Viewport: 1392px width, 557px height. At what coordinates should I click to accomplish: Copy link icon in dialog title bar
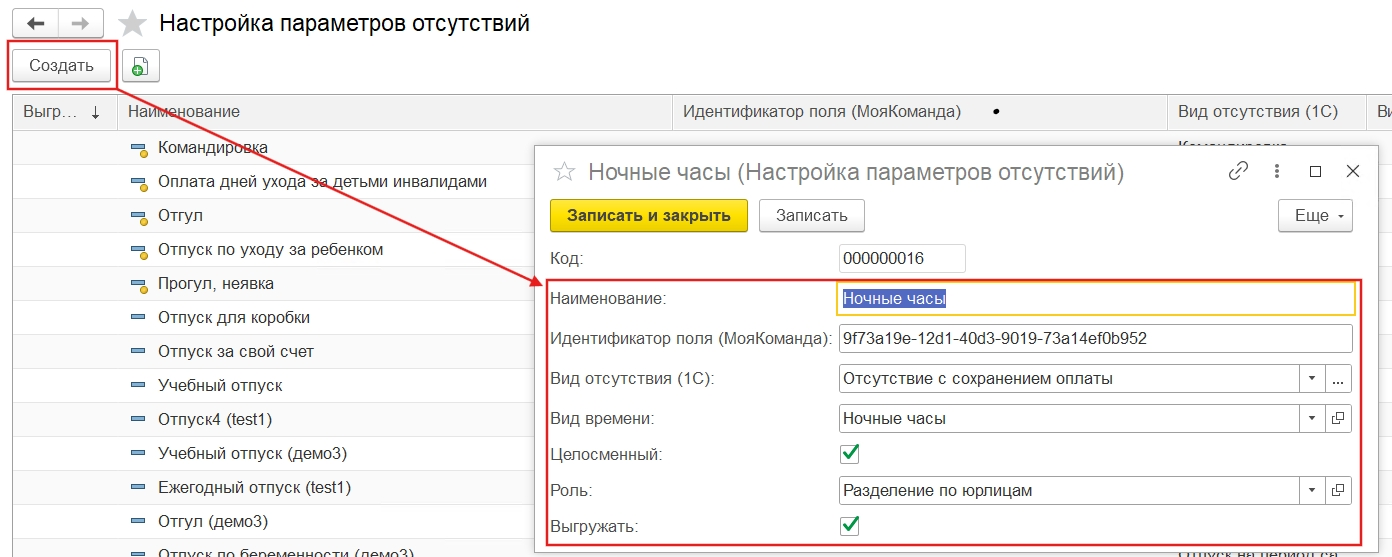point(1239,171)
